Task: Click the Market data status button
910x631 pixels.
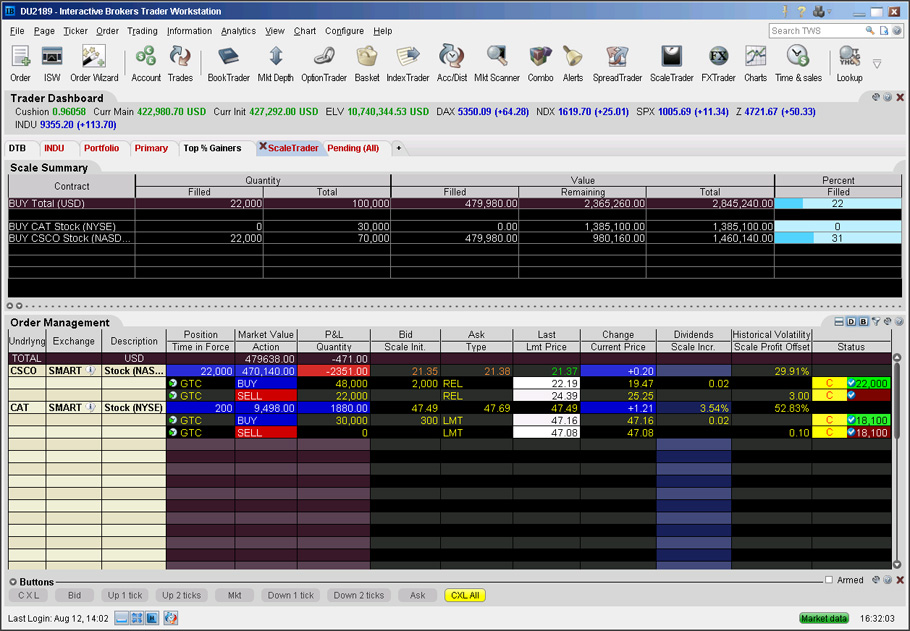Action: coord(824,618)
